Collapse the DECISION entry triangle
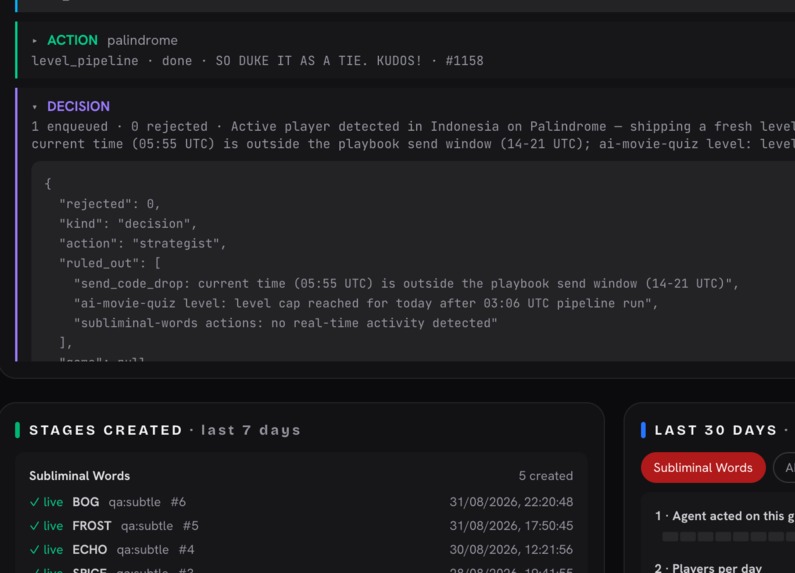This screenshot has width=795, height=573. click(34, 106)
